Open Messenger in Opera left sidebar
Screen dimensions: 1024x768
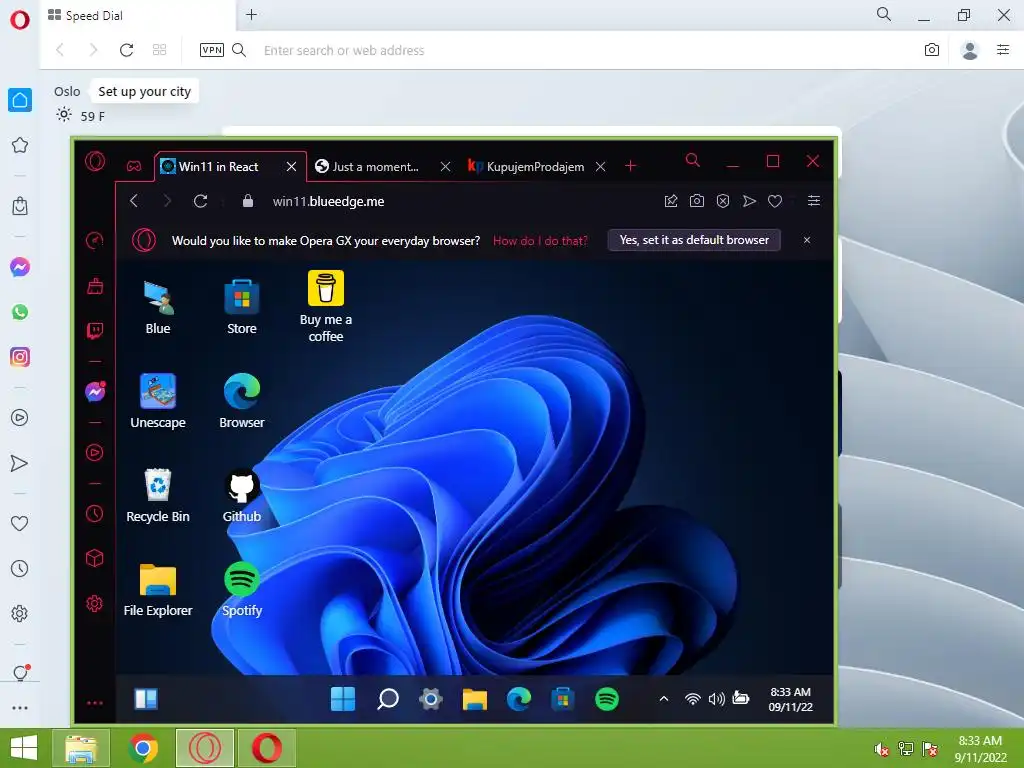coord(20,267)
